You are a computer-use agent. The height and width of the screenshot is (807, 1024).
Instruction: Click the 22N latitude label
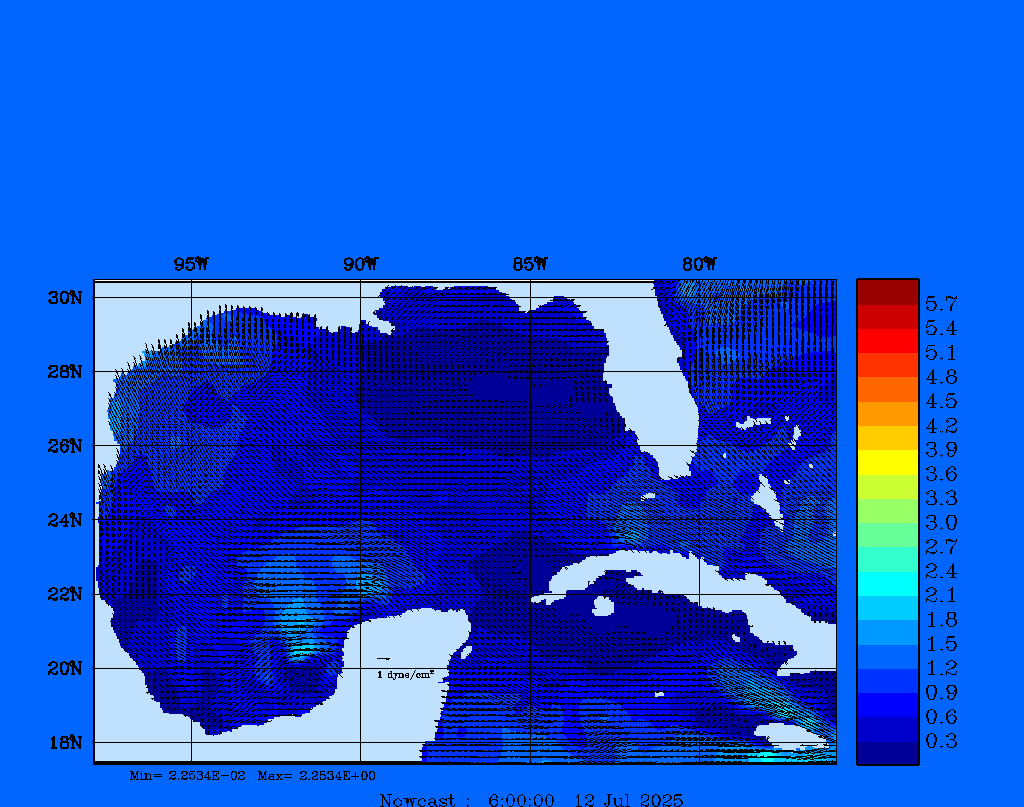(x=64, y=594)
